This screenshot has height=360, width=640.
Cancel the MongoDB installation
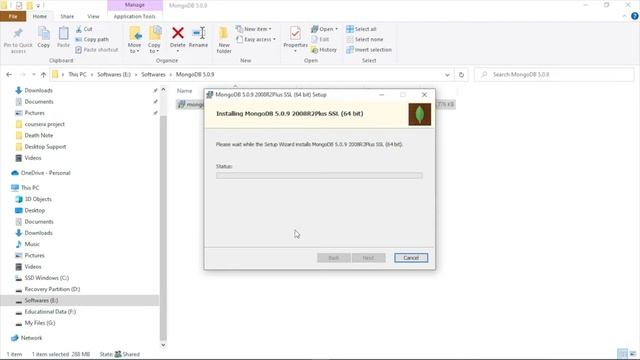(411, 258)
